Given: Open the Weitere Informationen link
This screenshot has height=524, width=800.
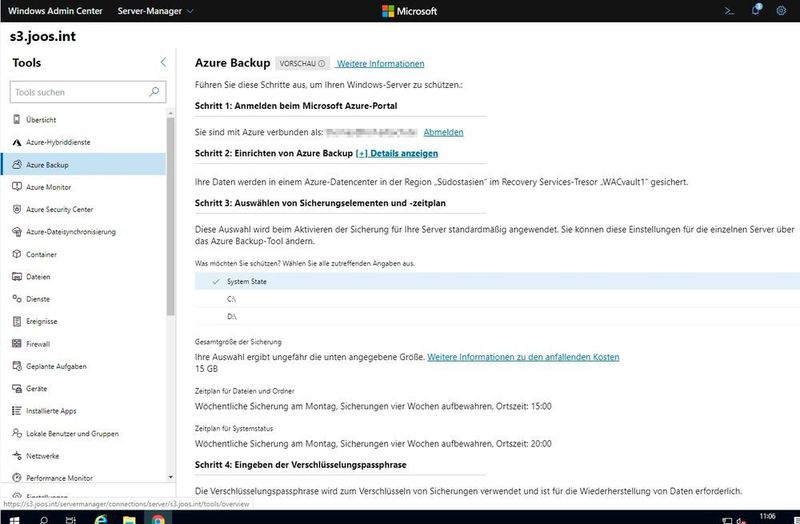Looking at the screenshot, I should [x=380, y=64].
